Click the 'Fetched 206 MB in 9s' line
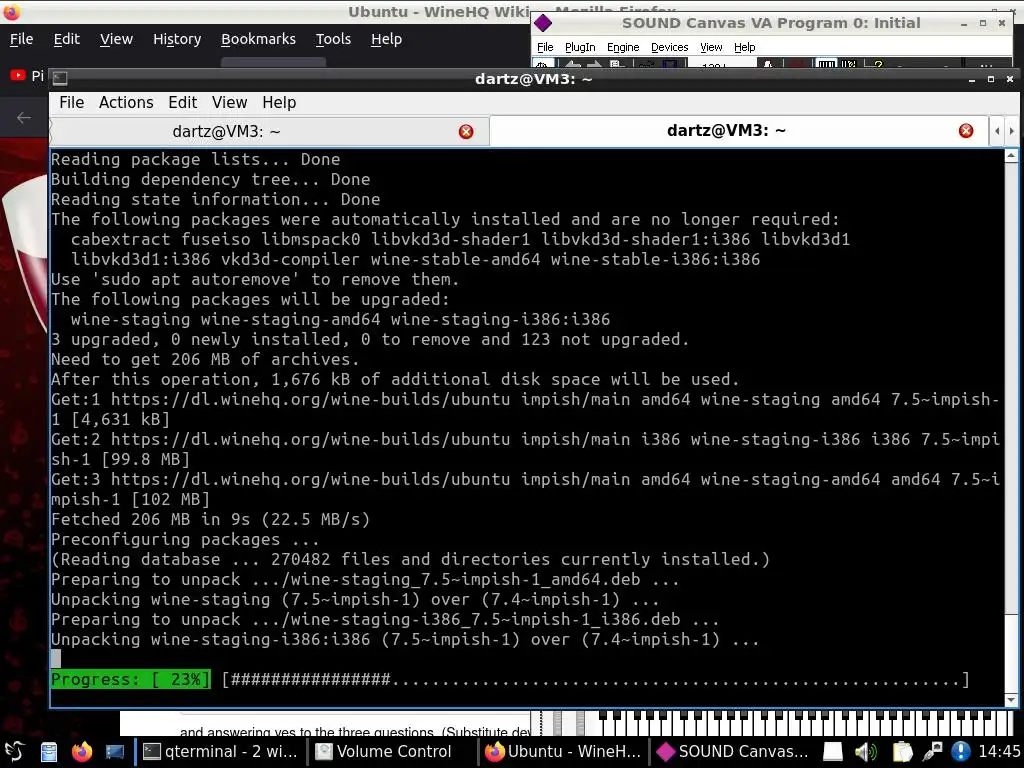The width and height of the screenshot is (1024, 768). (210, 519)
